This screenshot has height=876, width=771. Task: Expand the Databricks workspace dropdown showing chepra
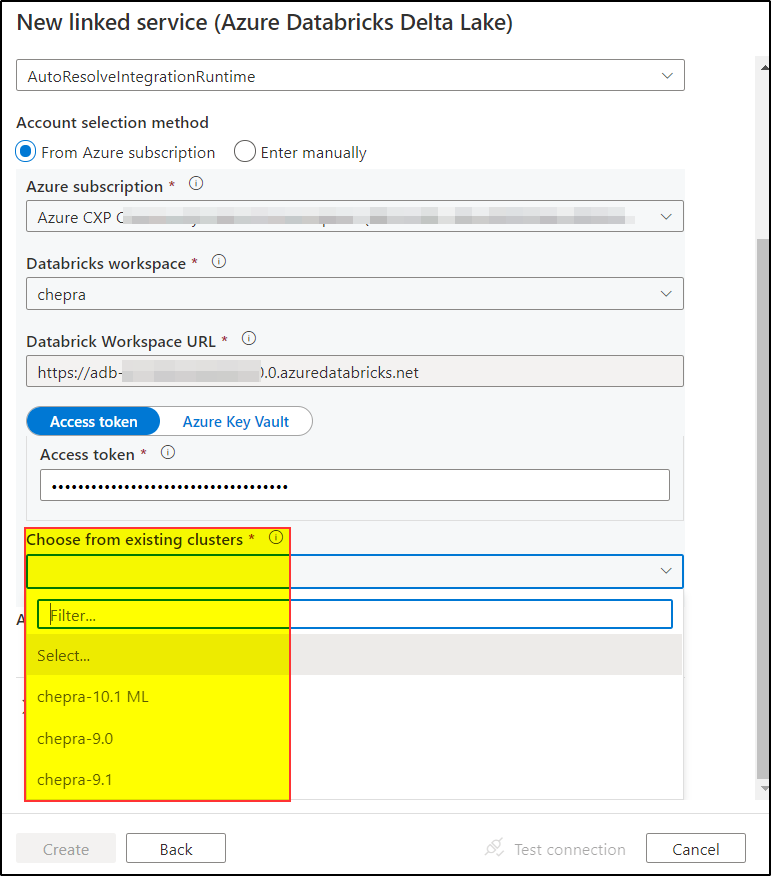(355, 294)
